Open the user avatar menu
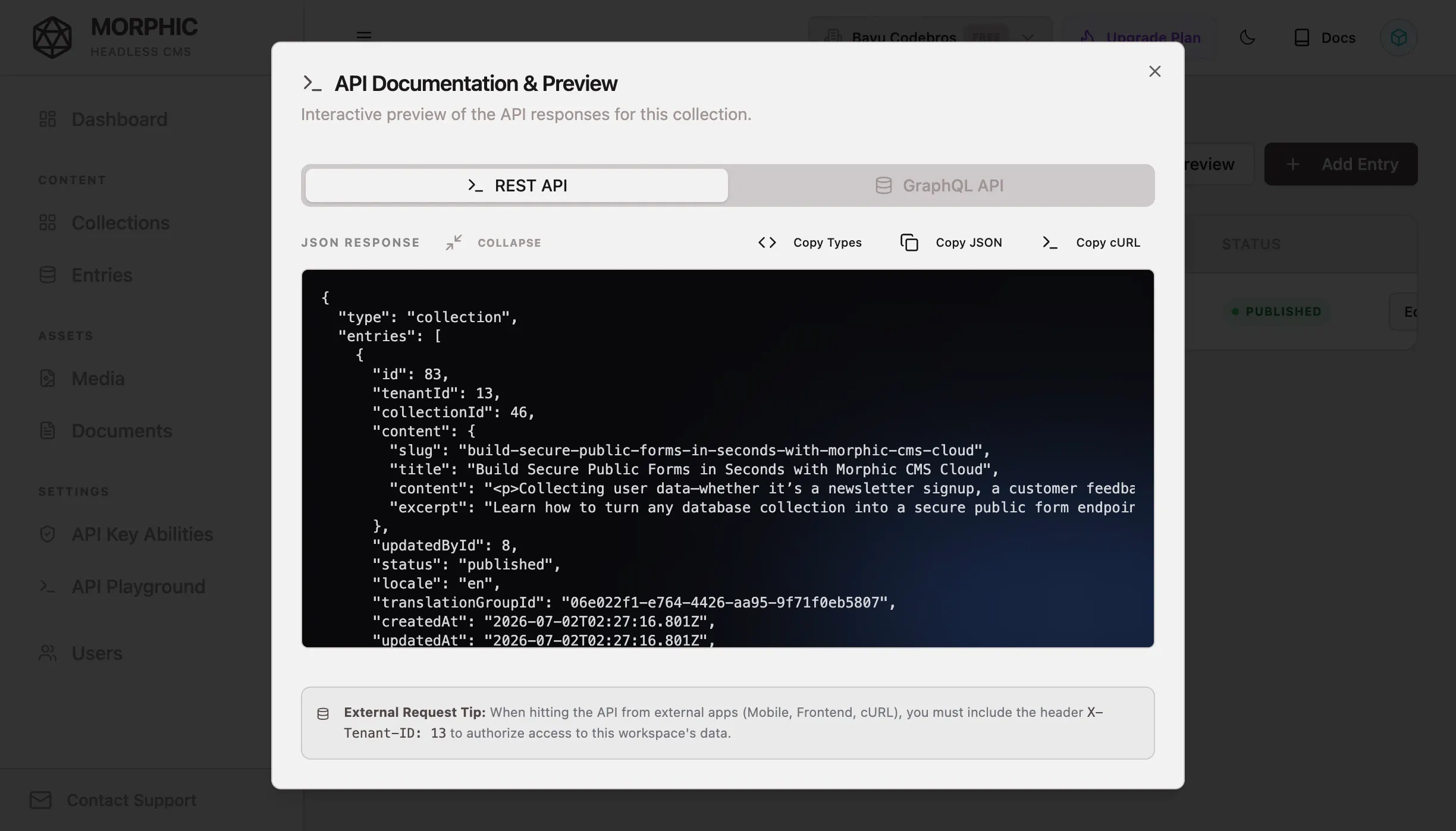 (x=1398, y=37)
